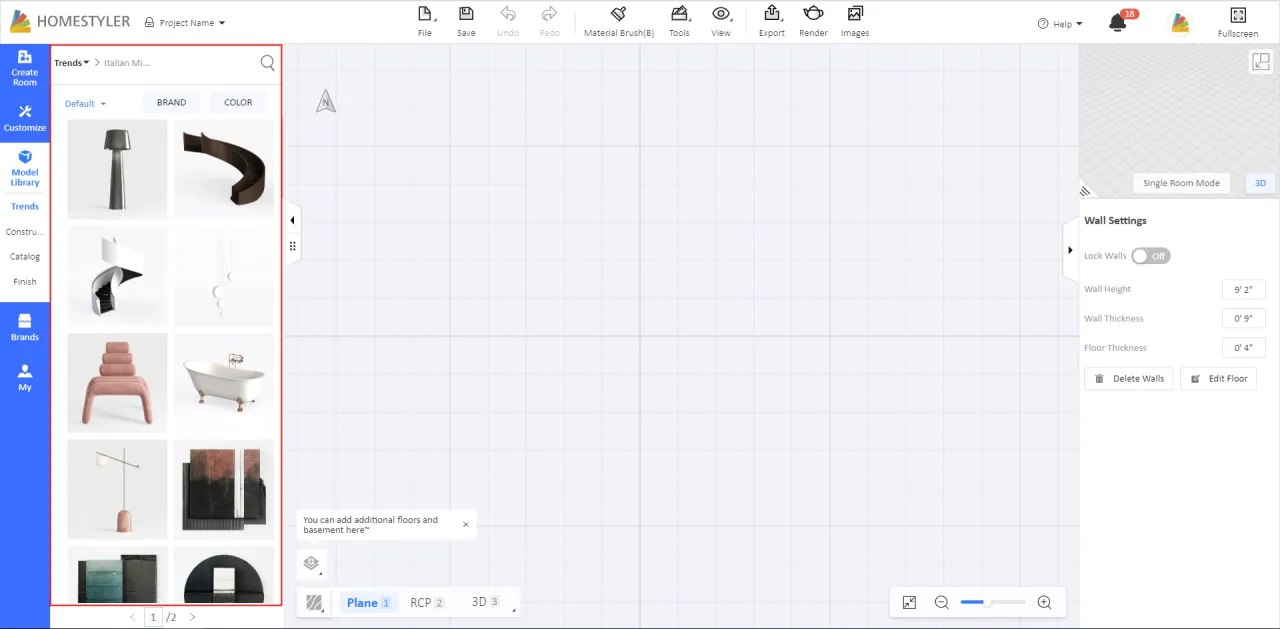Open the Catalog section in sidebar

point(25,257)
